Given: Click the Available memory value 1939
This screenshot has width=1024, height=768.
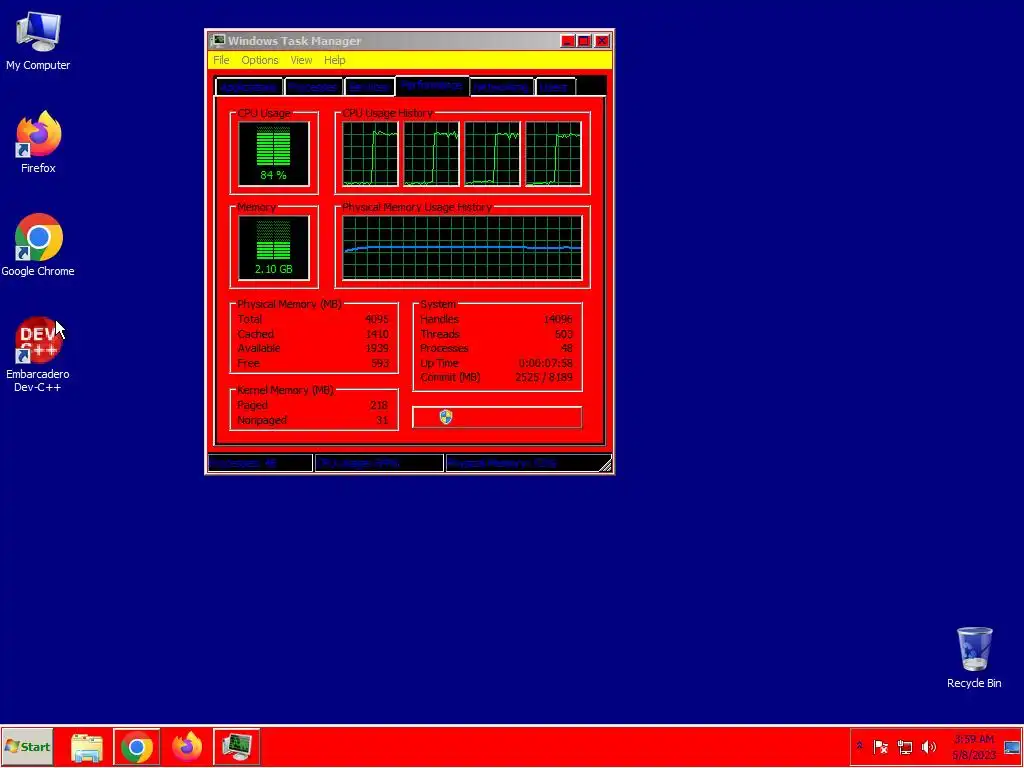Looking at the screenshot, I should 377,349.
